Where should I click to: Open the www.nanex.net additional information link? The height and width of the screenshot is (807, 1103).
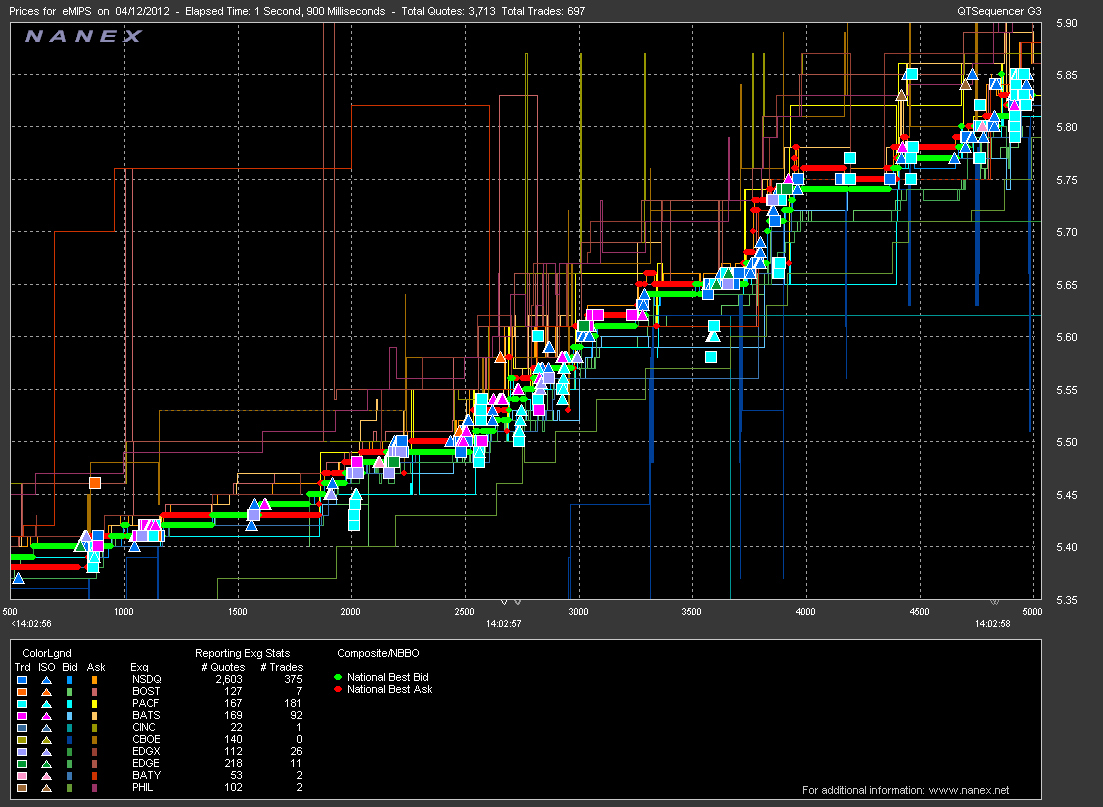(969, 790)
